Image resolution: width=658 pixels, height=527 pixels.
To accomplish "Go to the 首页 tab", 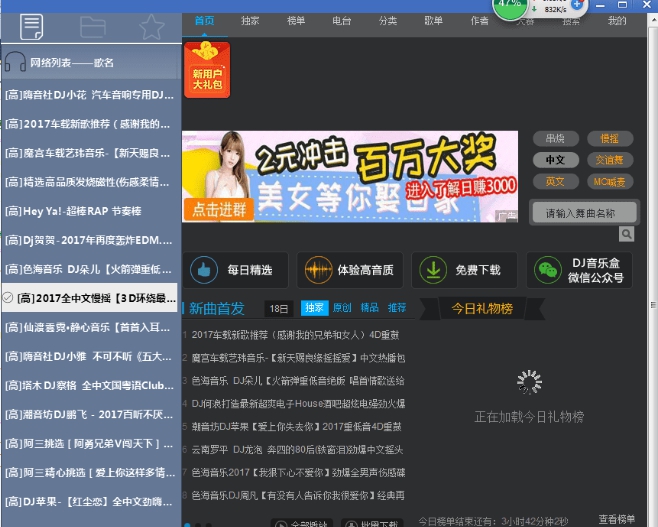I will 205,21.
